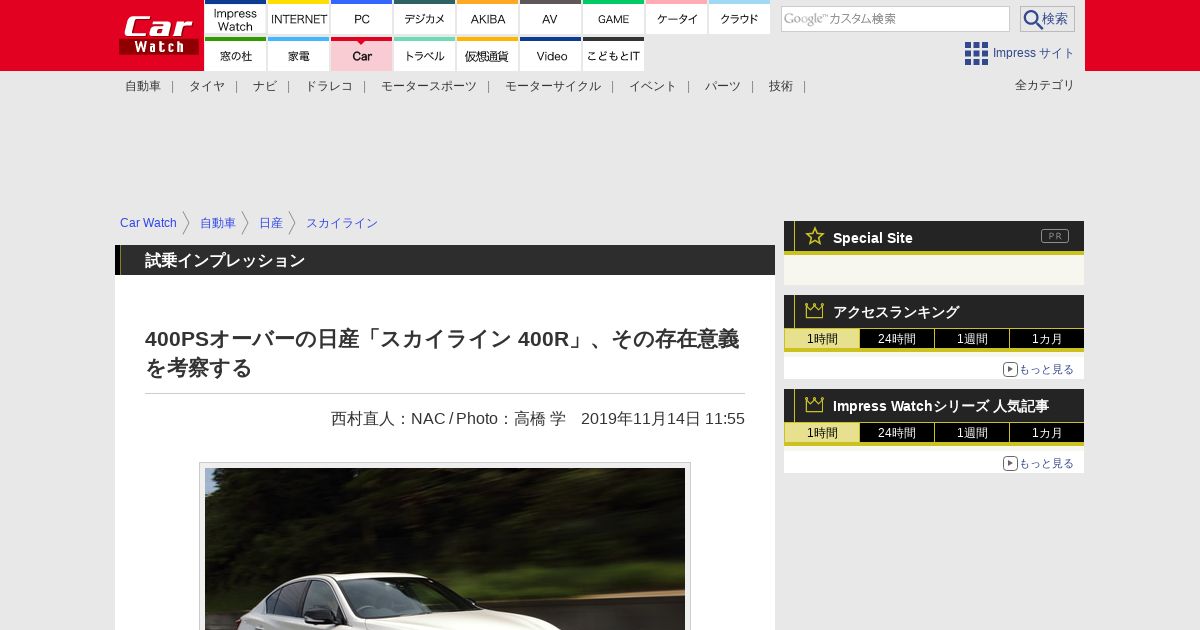Open the トラベル Watch tab

425,55
